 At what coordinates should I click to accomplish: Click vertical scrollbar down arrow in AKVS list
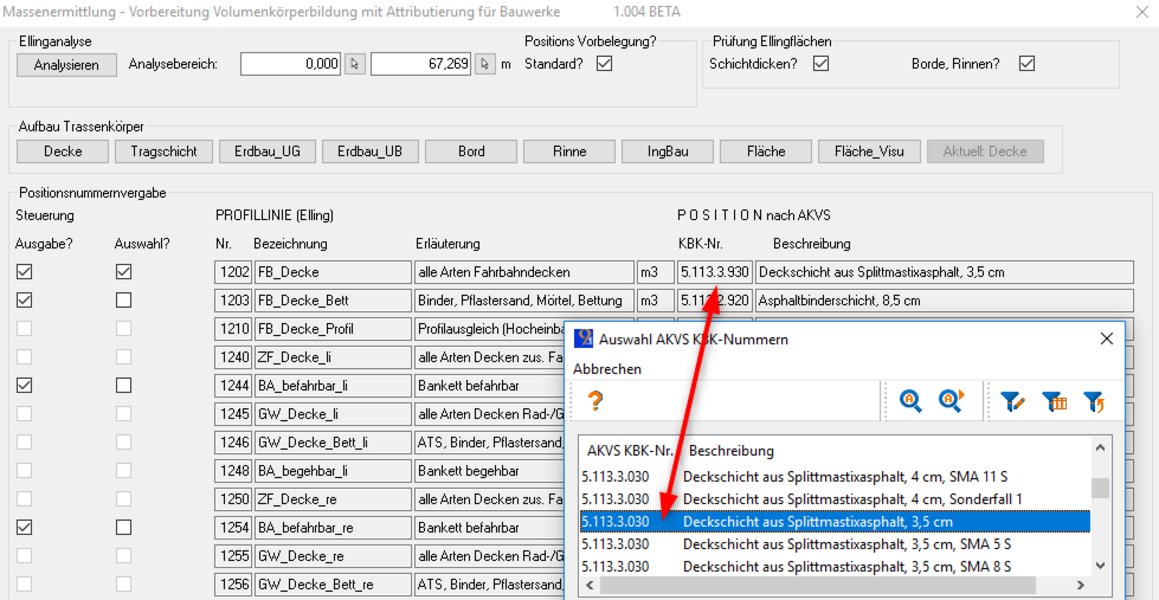pos(1100,566)
